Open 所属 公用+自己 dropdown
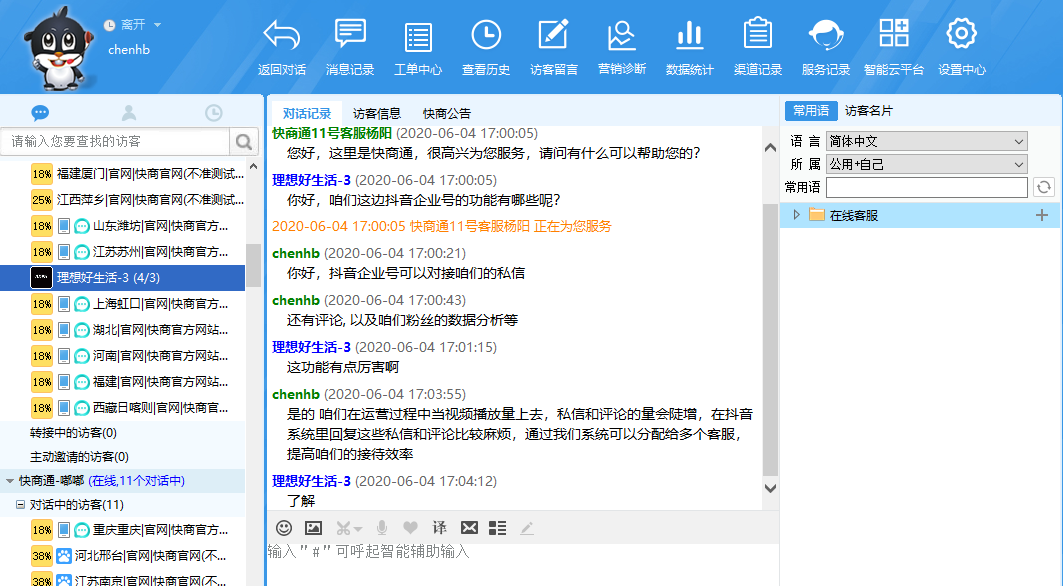 926,164
